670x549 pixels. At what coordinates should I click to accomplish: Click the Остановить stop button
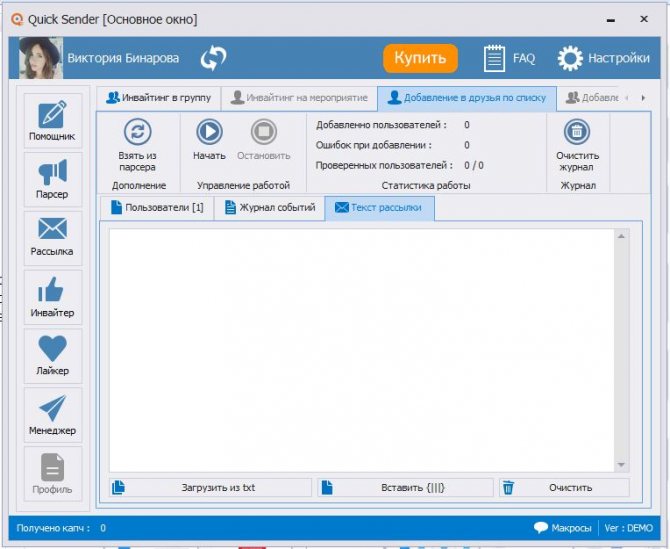point(264,132)
